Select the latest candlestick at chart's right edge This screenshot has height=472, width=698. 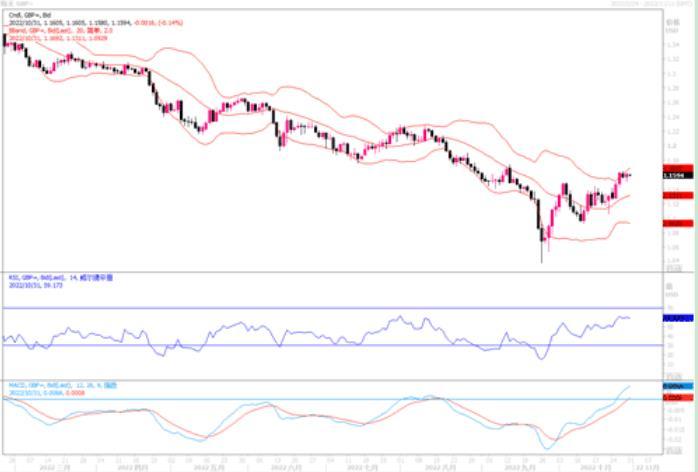(629, 175)
